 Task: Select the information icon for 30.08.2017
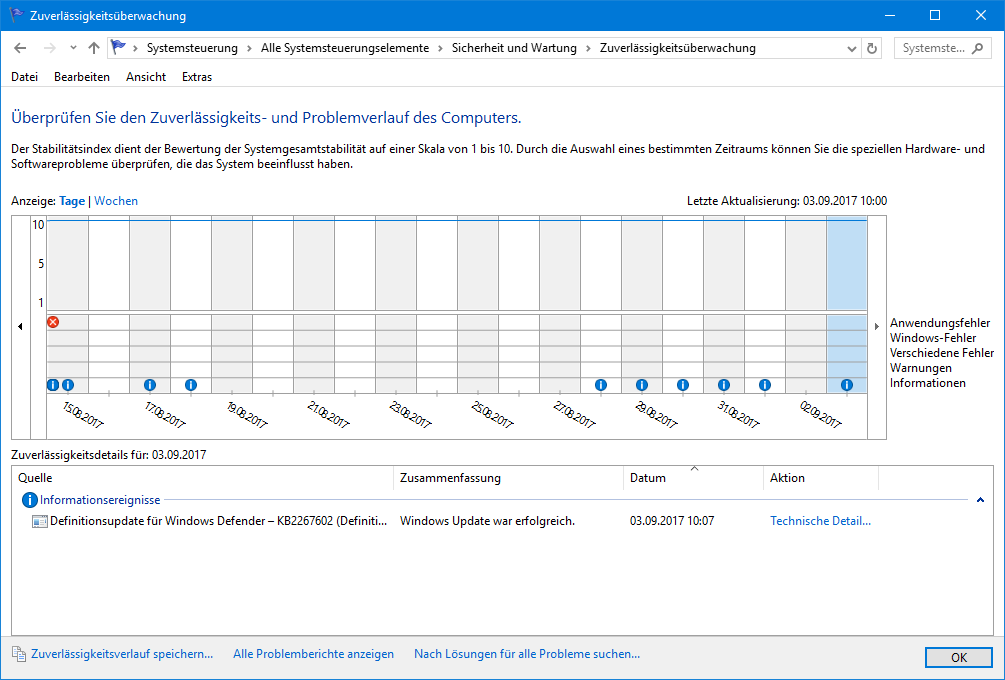683,385
